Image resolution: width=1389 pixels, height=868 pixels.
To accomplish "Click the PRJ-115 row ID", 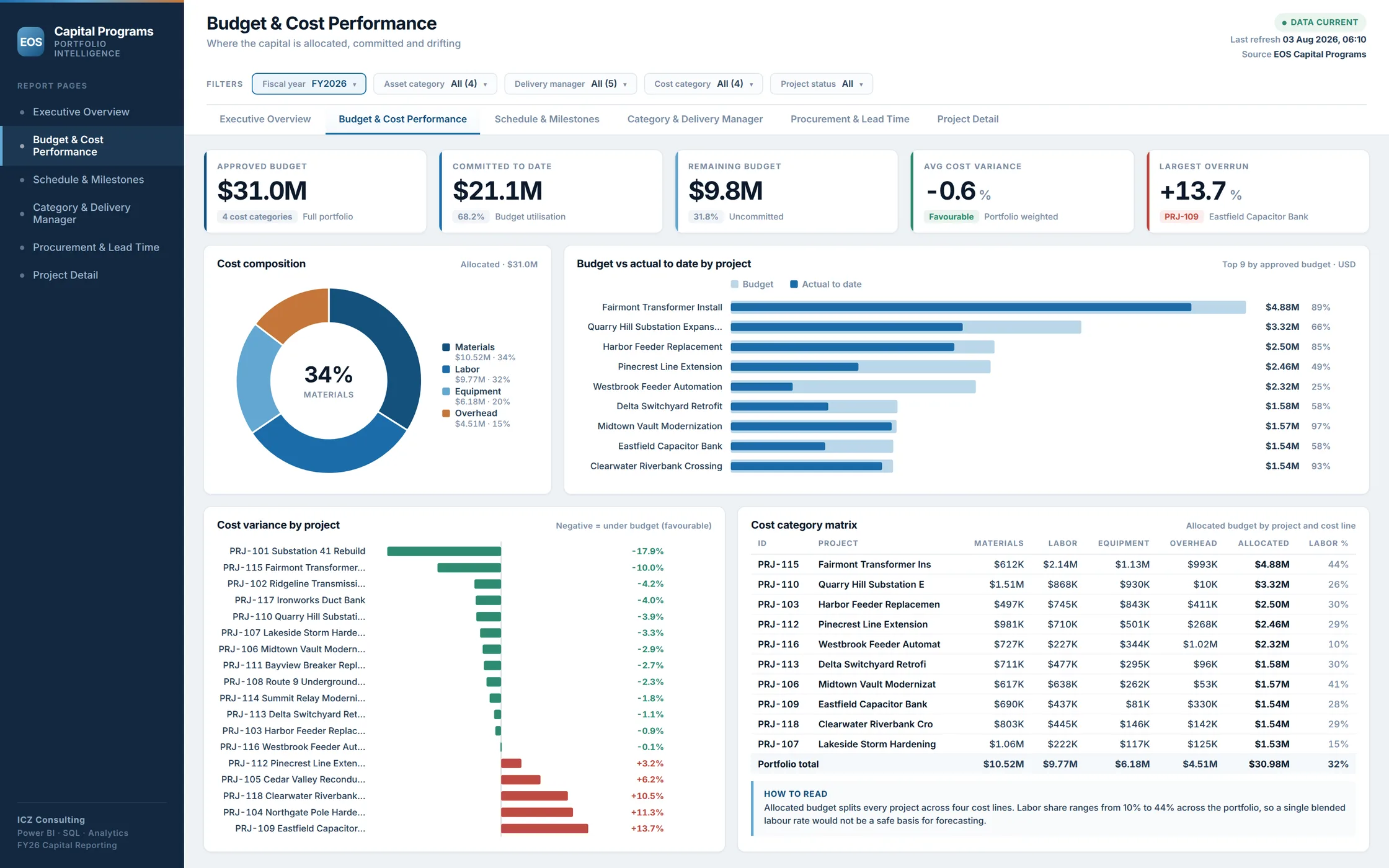I will tap(778, 564).
